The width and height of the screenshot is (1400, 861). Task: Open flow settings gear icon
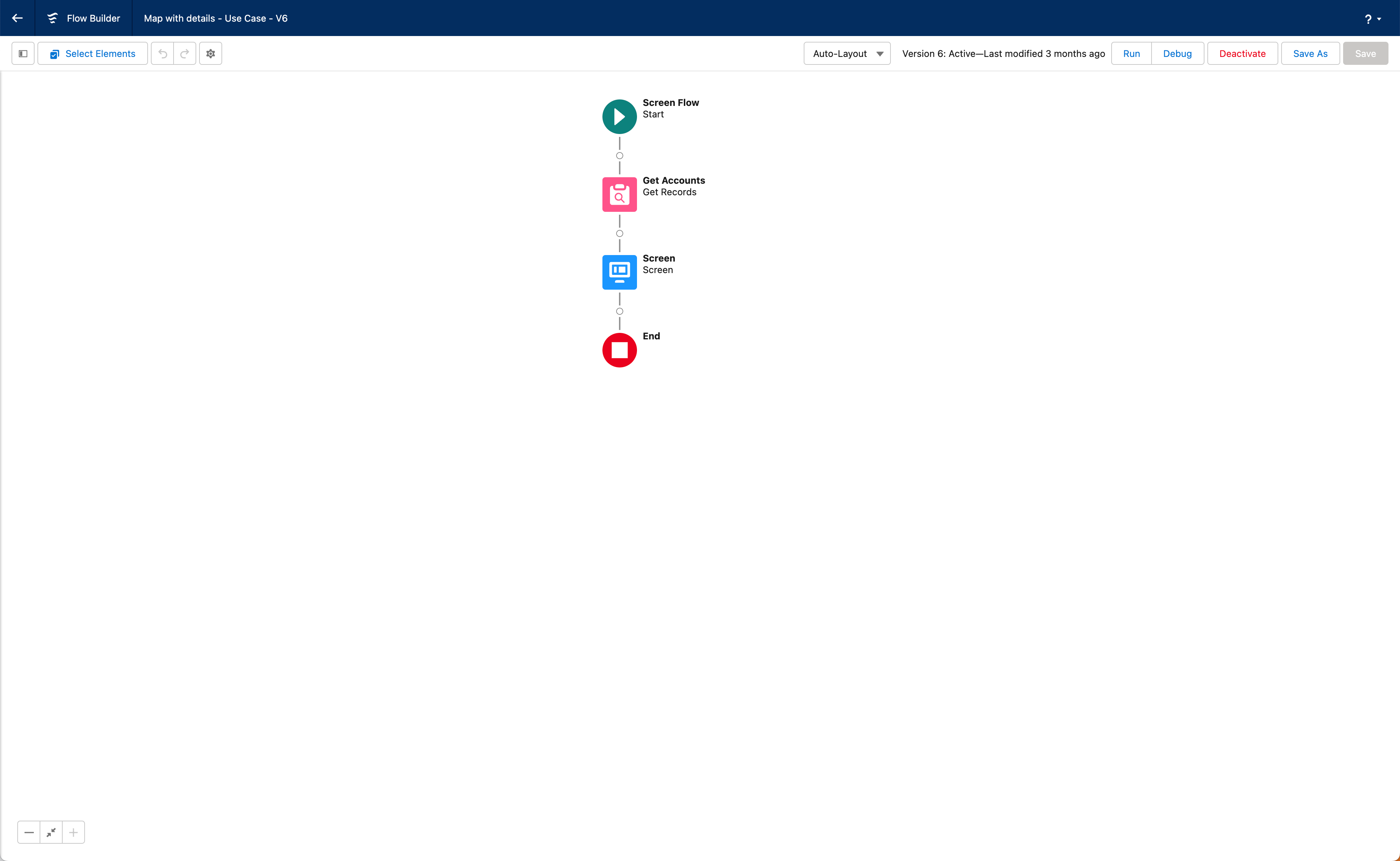point(211,54)
